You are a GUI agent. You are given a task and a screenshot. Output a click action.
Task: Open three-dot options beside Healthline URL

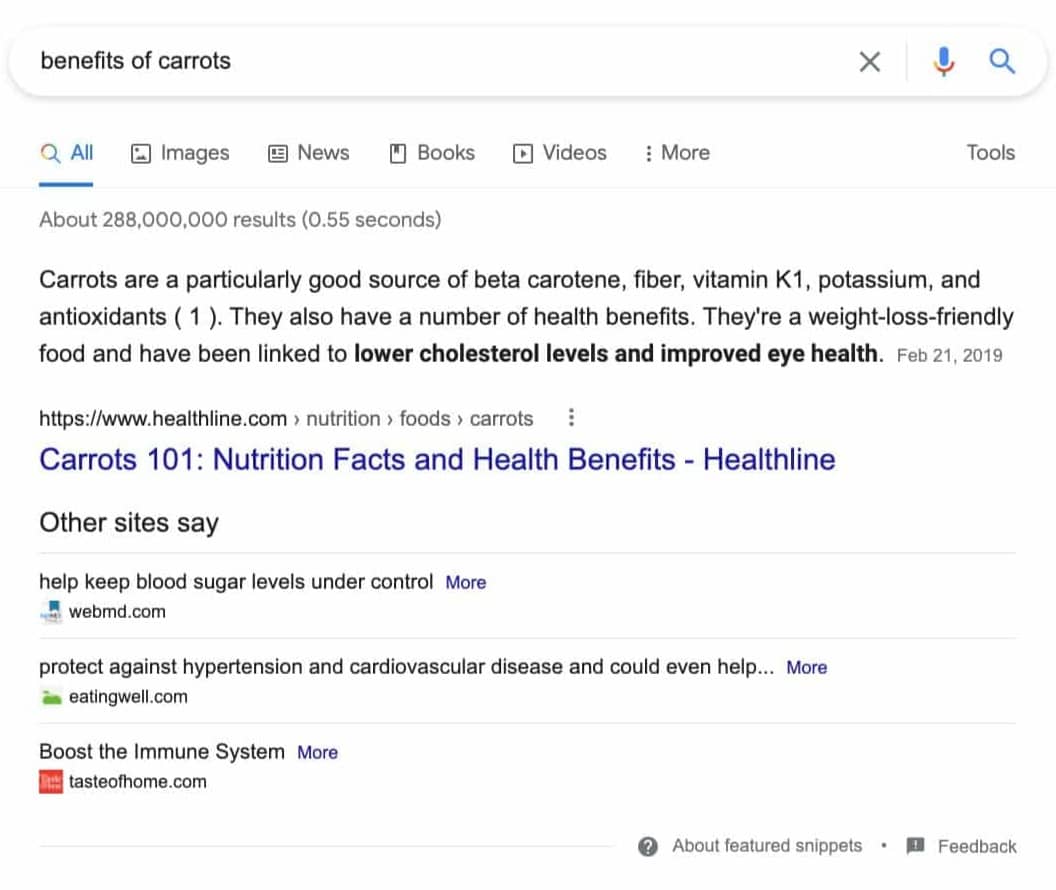[571, 418]
